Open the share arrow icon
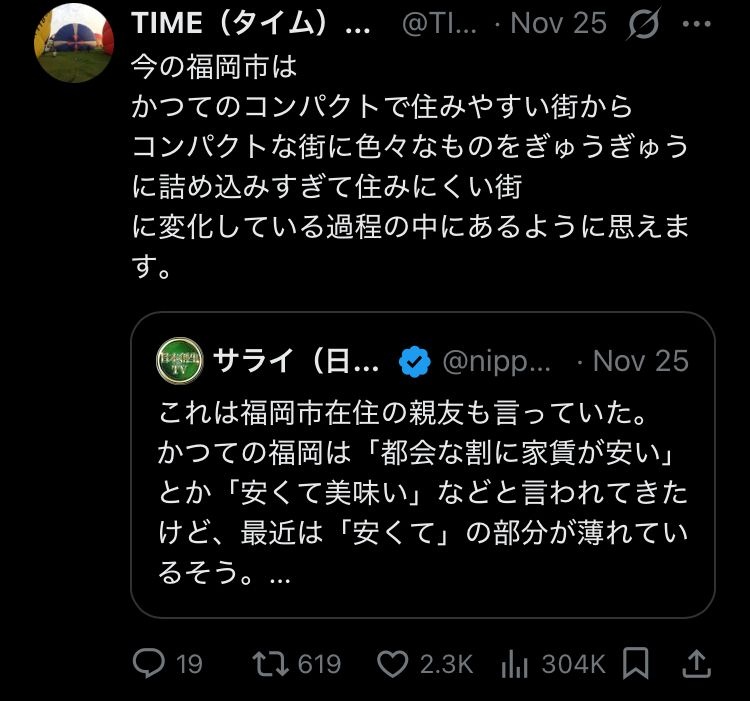Screen dimensions: 750x701 (695, 662)
